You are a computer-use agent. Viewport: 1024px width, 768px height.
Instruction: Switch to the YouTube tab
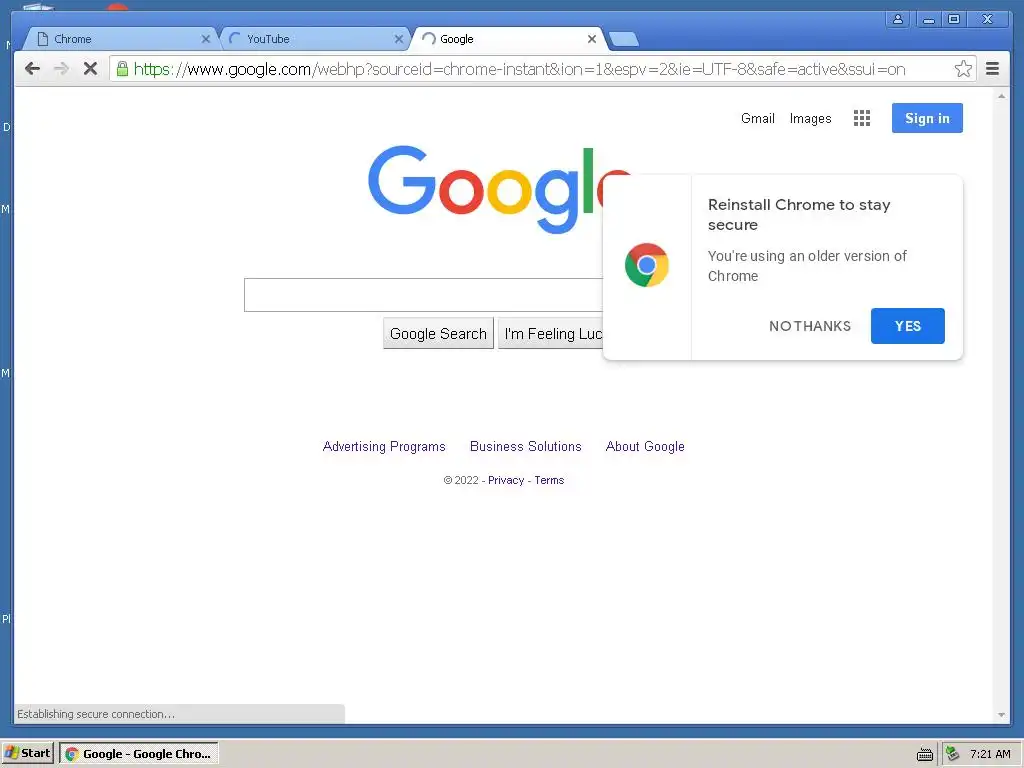coord(315,39)
